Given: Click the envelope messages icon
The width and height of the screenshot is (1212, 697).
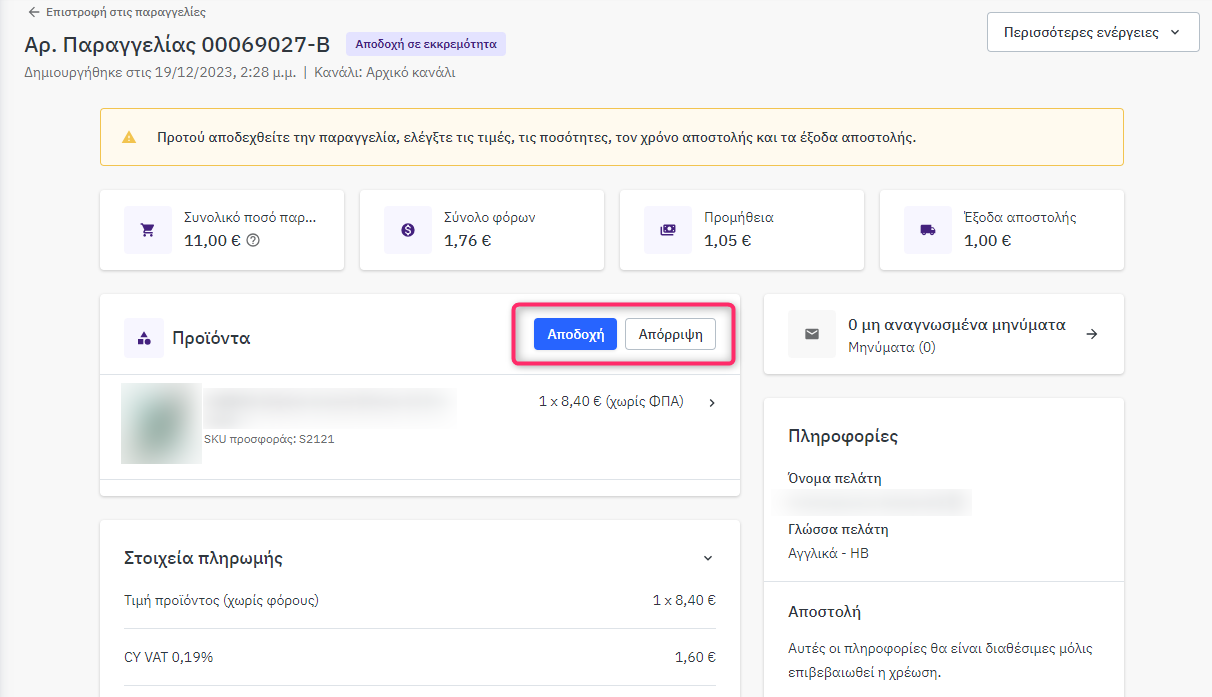Looking at the screenshot, I should (812, 334).
